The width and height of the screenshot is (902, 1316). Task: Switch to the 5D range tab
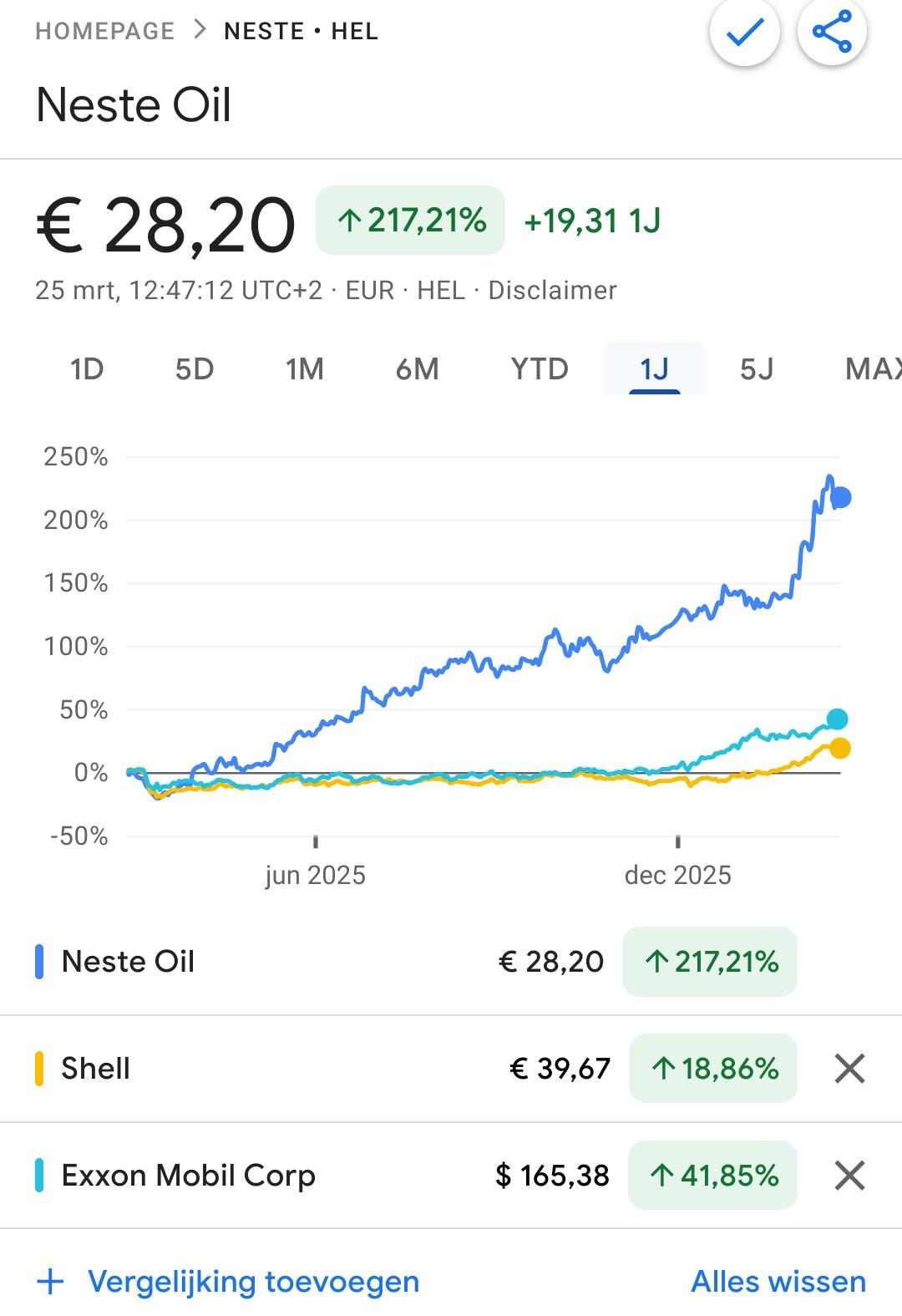click(x=195, y=368)
